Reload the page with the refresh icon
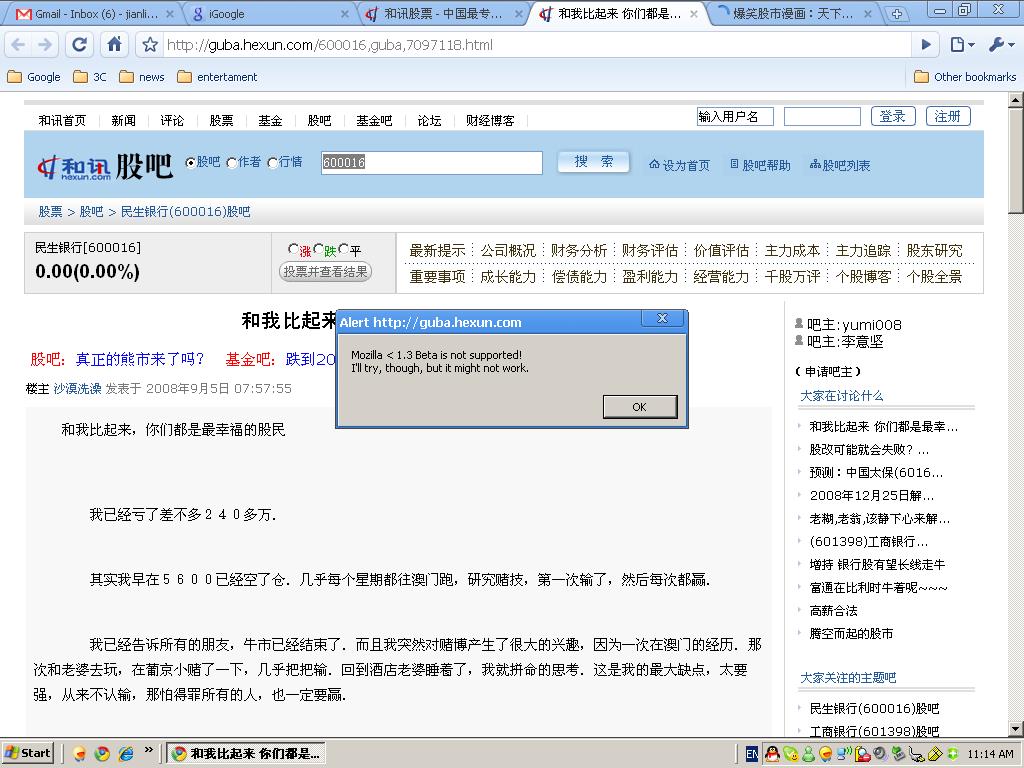Screen dimensions: 1024x768 point(79,44)
